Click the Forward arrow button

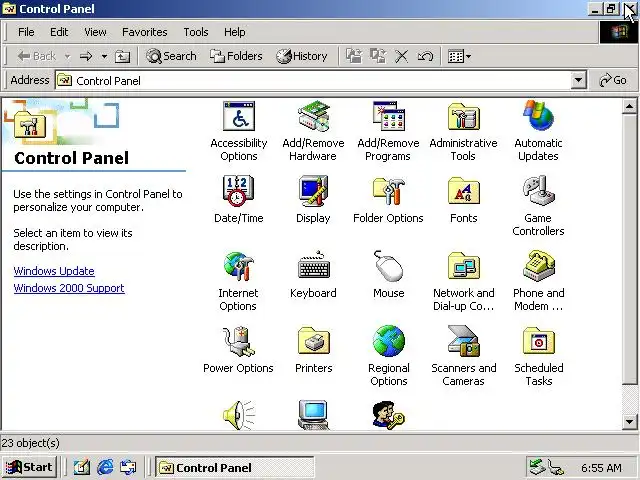[86, 56]
